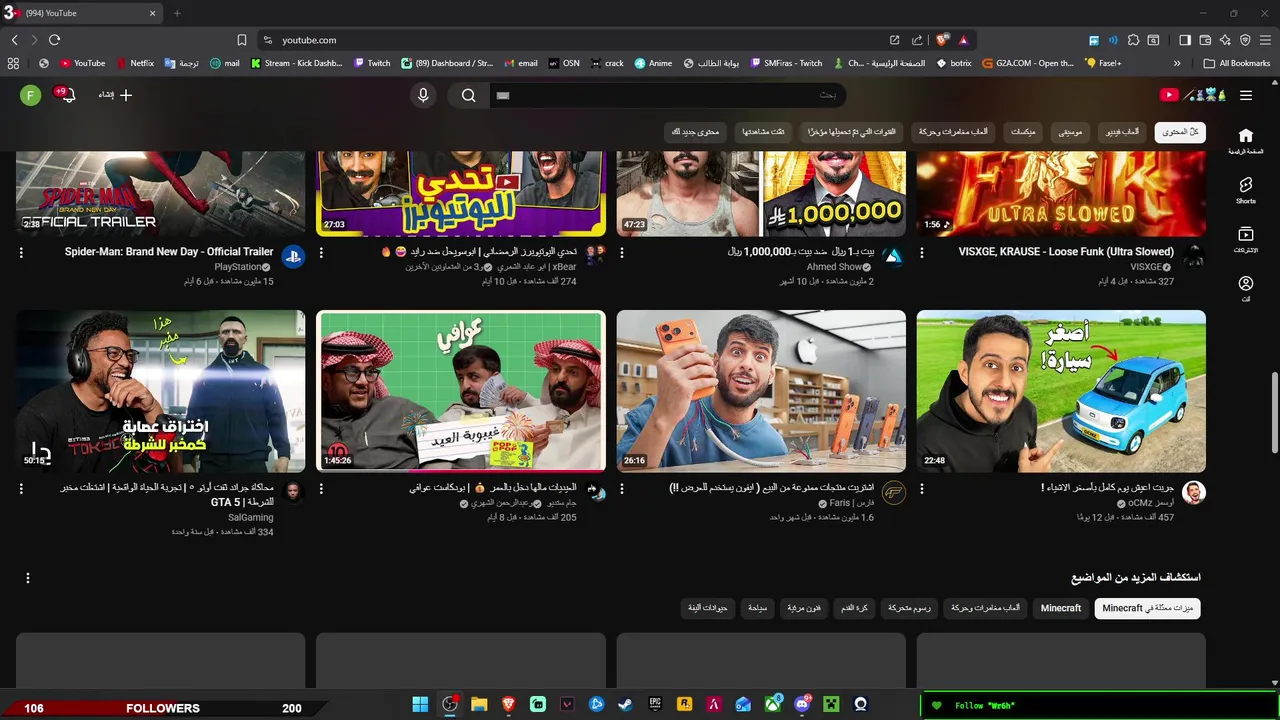
Task: Expand the hidden bookmarks overflow chevron
Action: click(x=1177, y=63)
